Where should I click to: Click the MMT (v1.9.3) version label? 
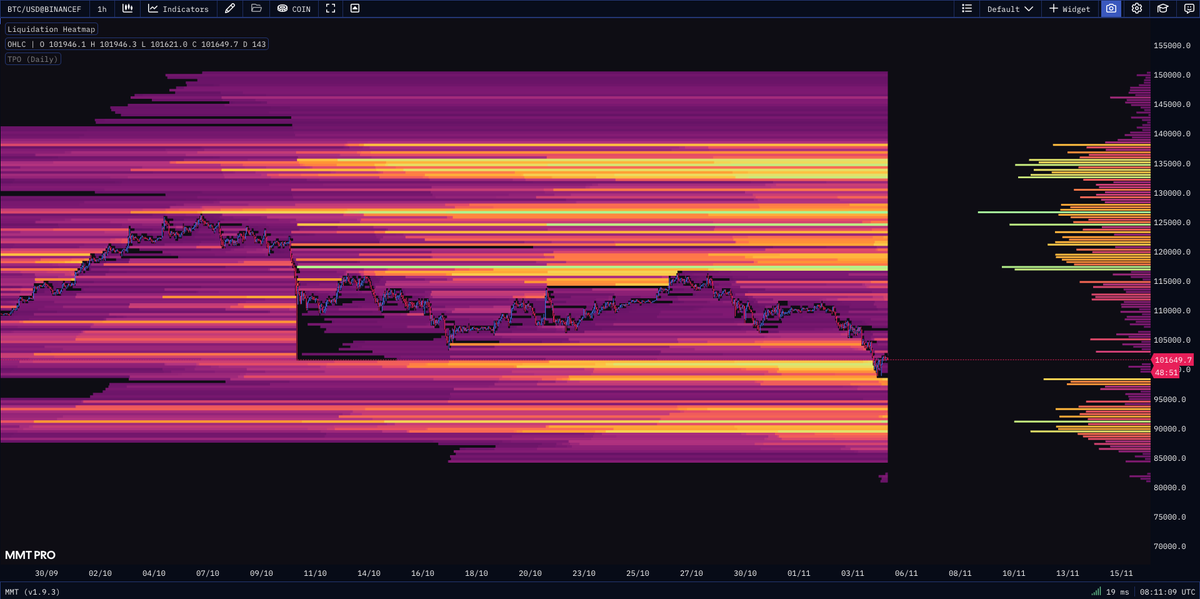[32, 591]
